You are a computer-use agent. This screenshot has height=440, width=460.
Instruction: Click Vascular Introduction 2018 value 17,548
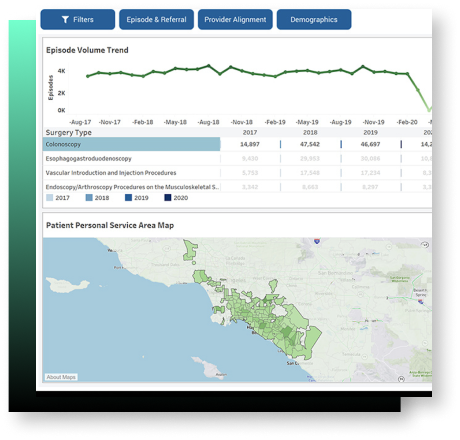click(x=310, y=173)
